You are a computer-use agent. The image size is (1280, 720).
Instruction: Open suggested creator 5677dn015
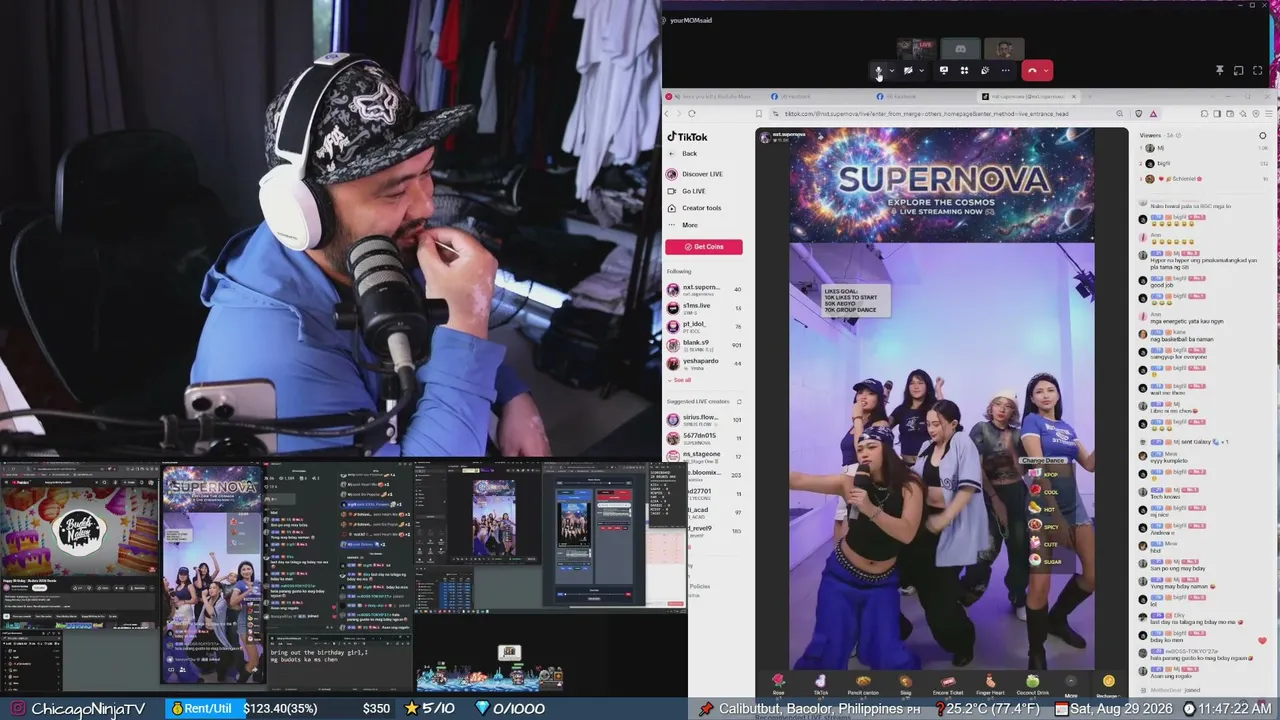click(x=704, y=438)
